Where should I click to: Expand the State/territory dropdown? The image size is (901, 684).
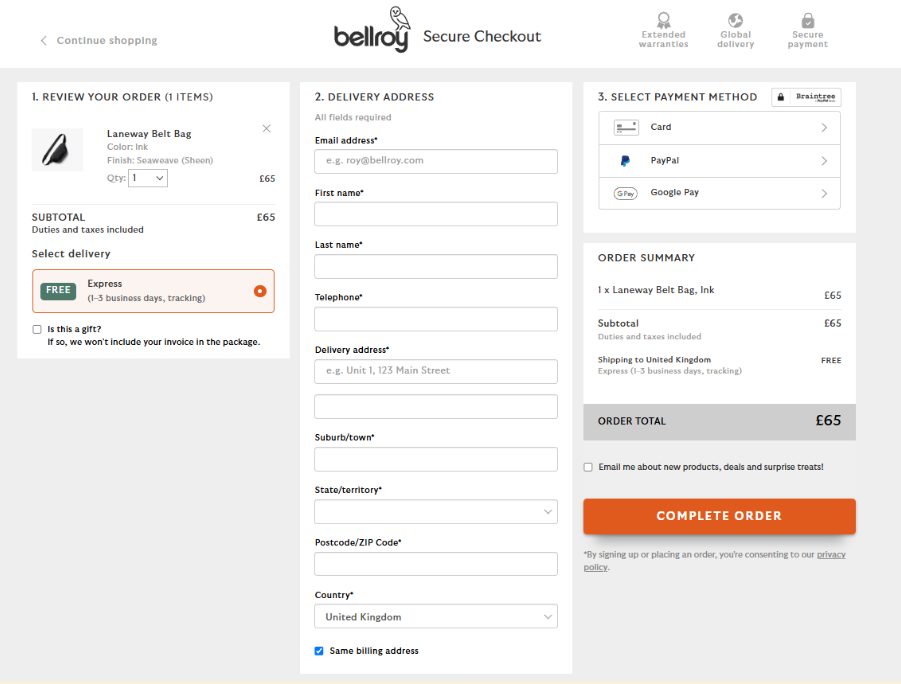tap(436, 512)
